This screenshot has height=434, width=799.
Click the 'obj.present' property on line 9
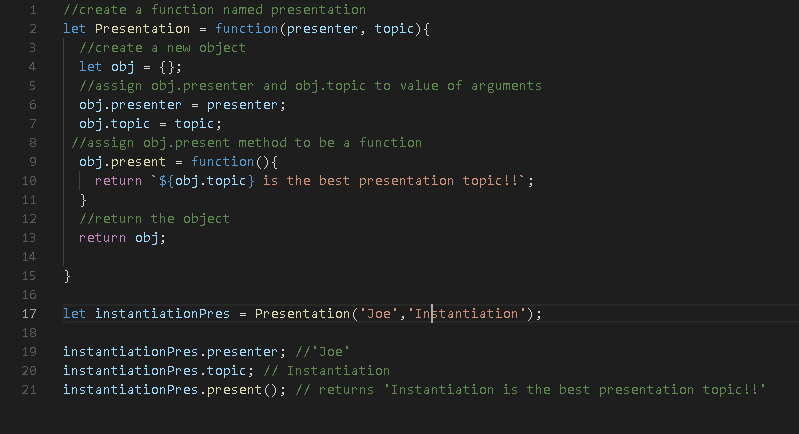[x=122, y=162]
